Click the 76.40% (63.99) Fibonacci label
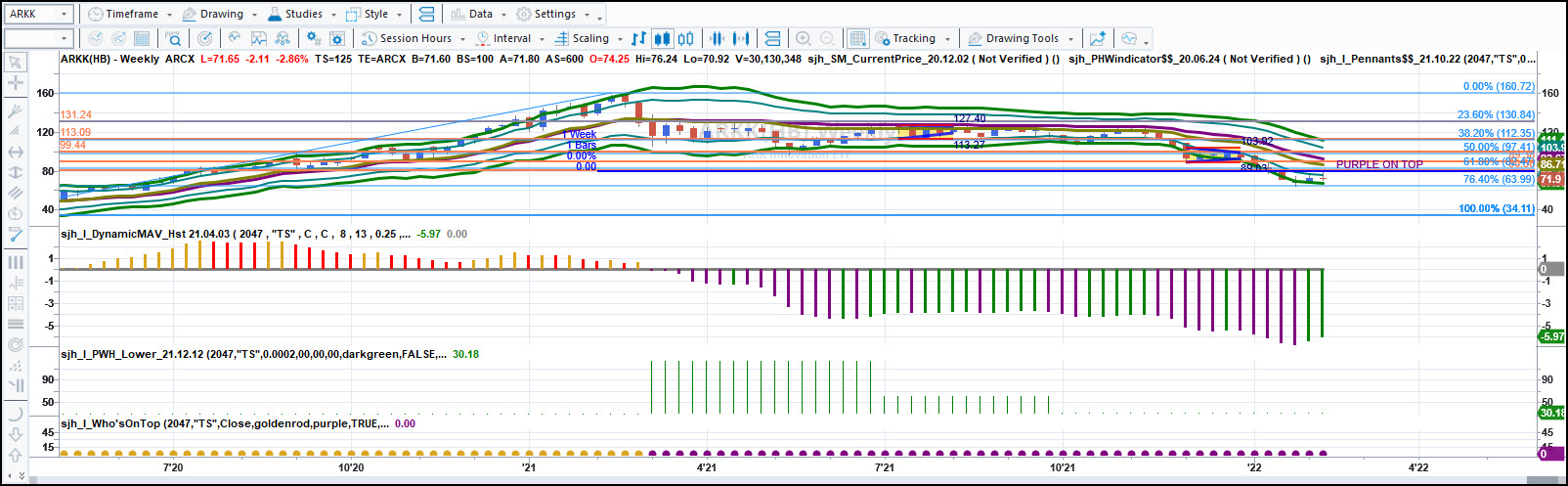This screenshot has height=486, width=1568. coord(1499,179)
